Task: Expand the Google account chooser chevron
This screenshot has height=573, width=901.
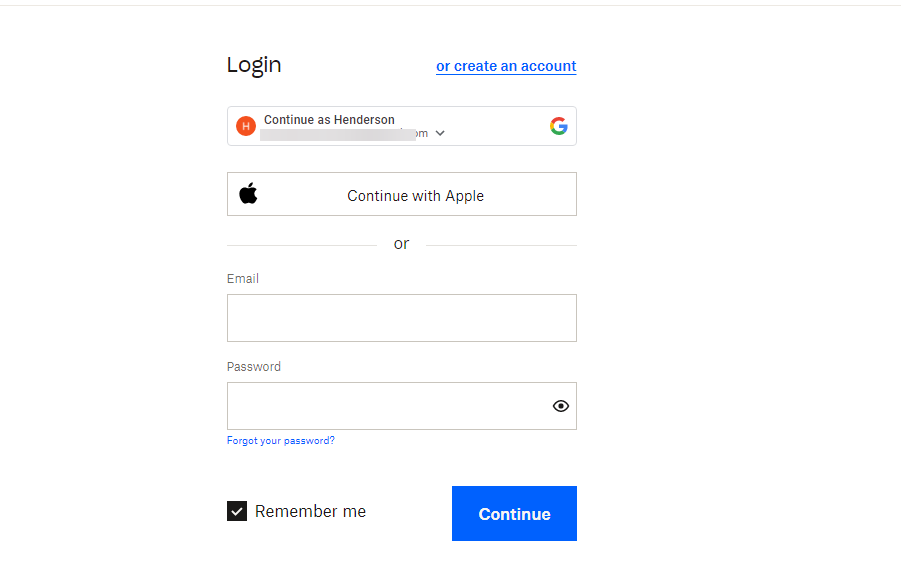Action: [440, 133]
